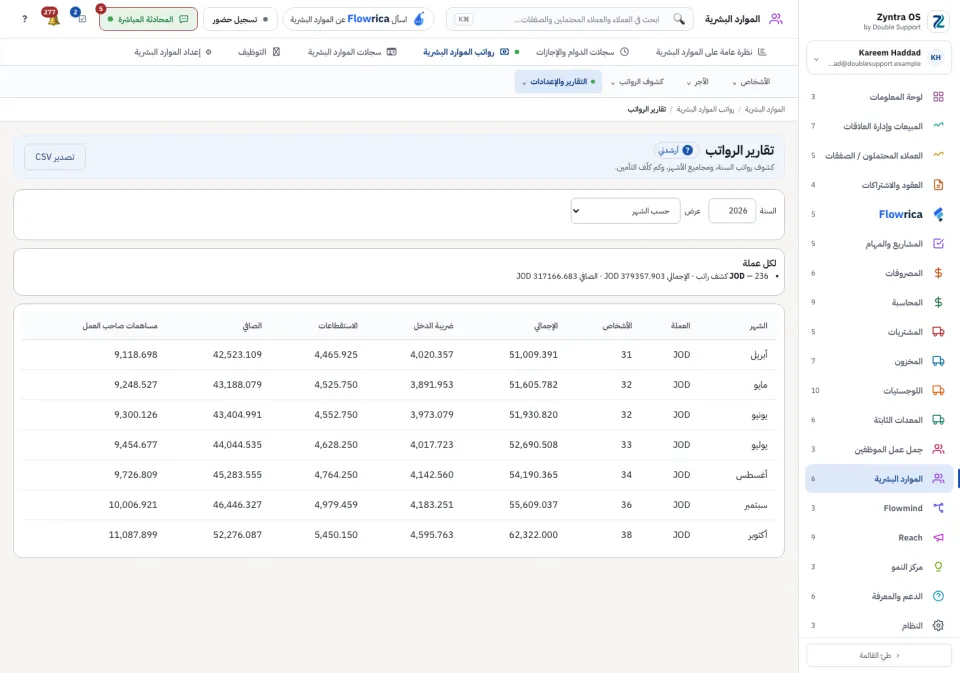Click income tax 3,891.953 in May row

click(x=432, y=385)
